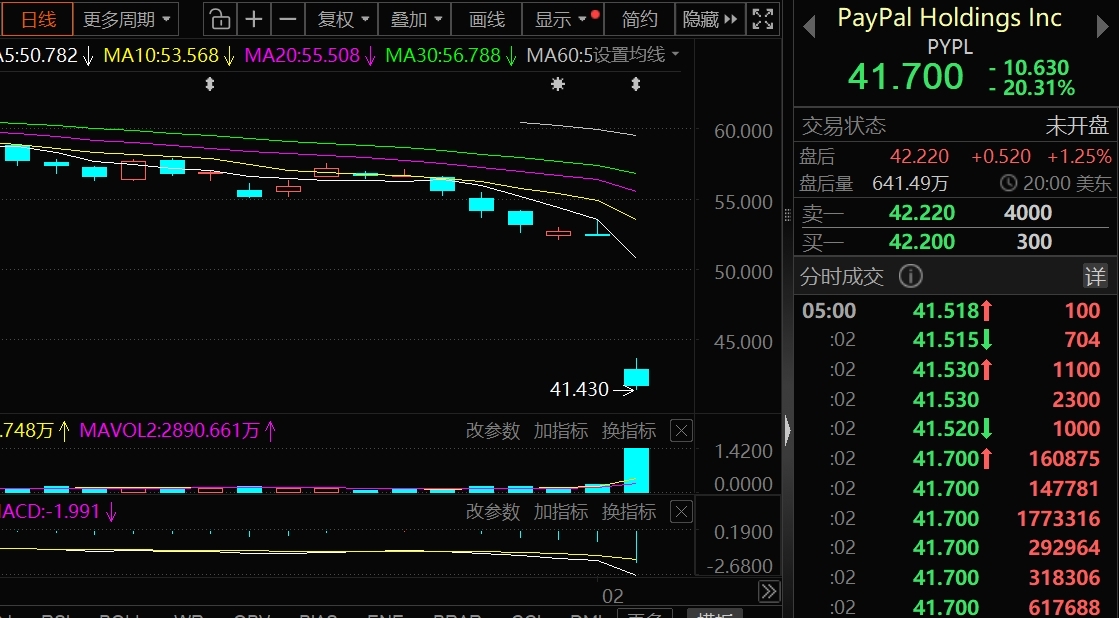Screen dimensions: 1119x618
Task: Click 换指标 in the volume panel
Action: (629, 431)
